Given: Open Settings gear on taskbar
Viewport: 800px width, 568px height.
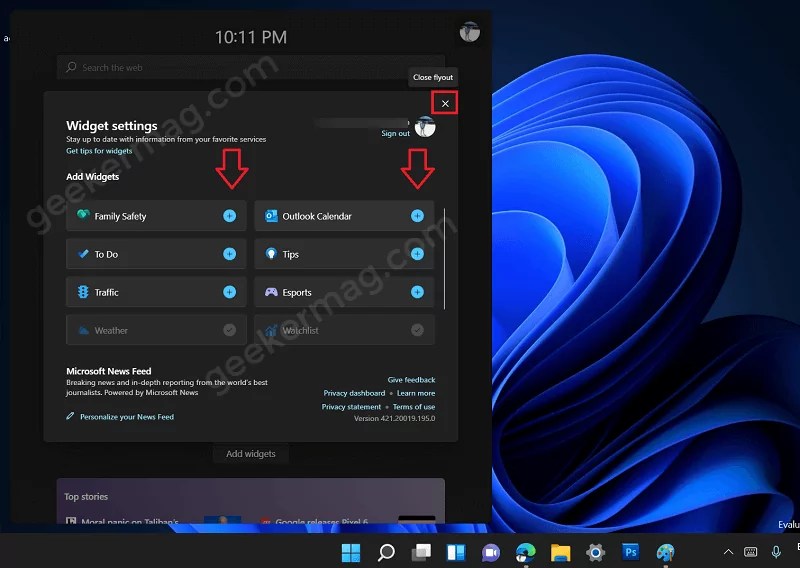Looking at the screenshot, I should tap(595, 552).
